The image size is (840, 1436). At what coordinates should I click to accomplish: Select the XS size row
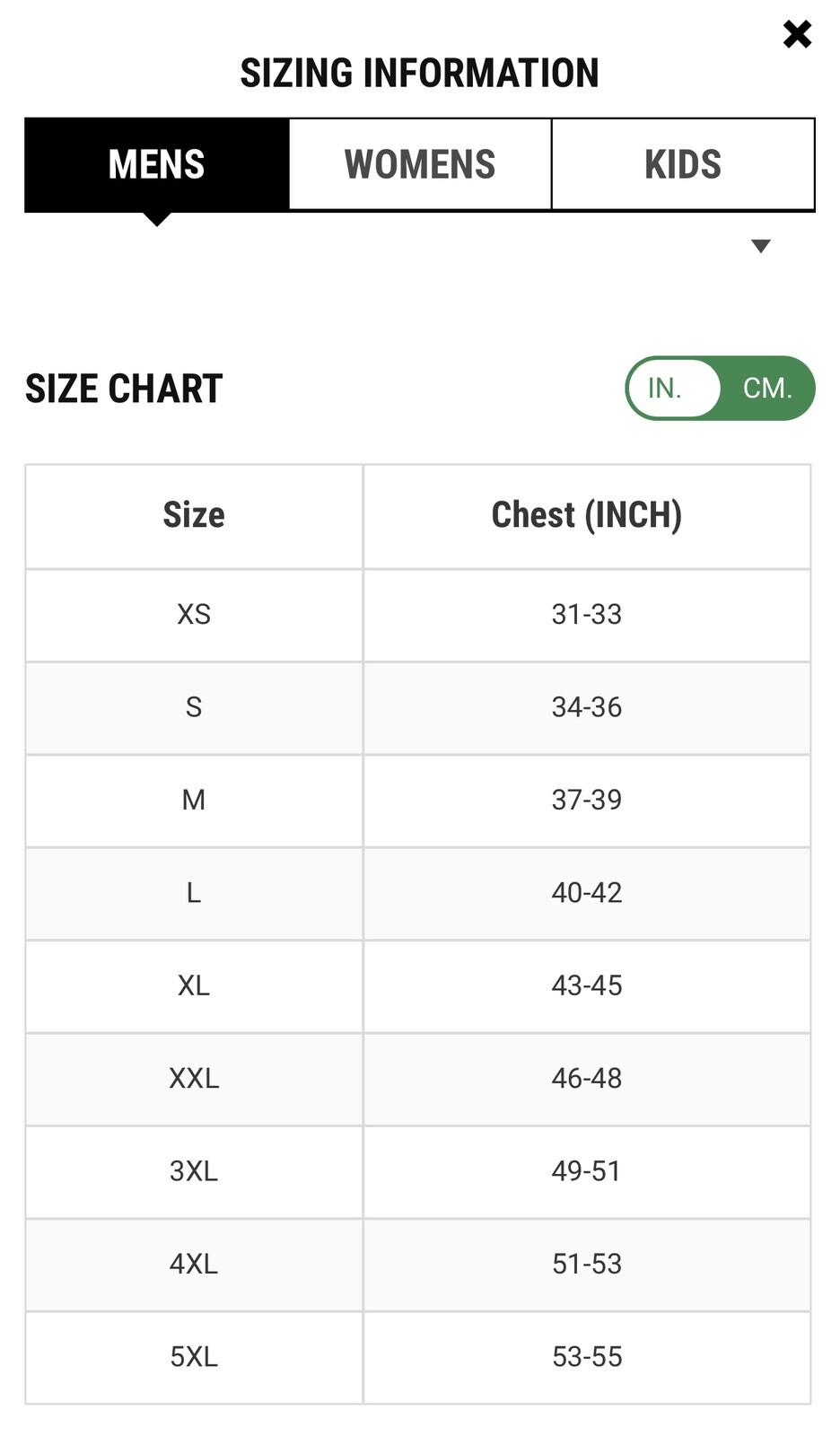(x=194, y=615)
